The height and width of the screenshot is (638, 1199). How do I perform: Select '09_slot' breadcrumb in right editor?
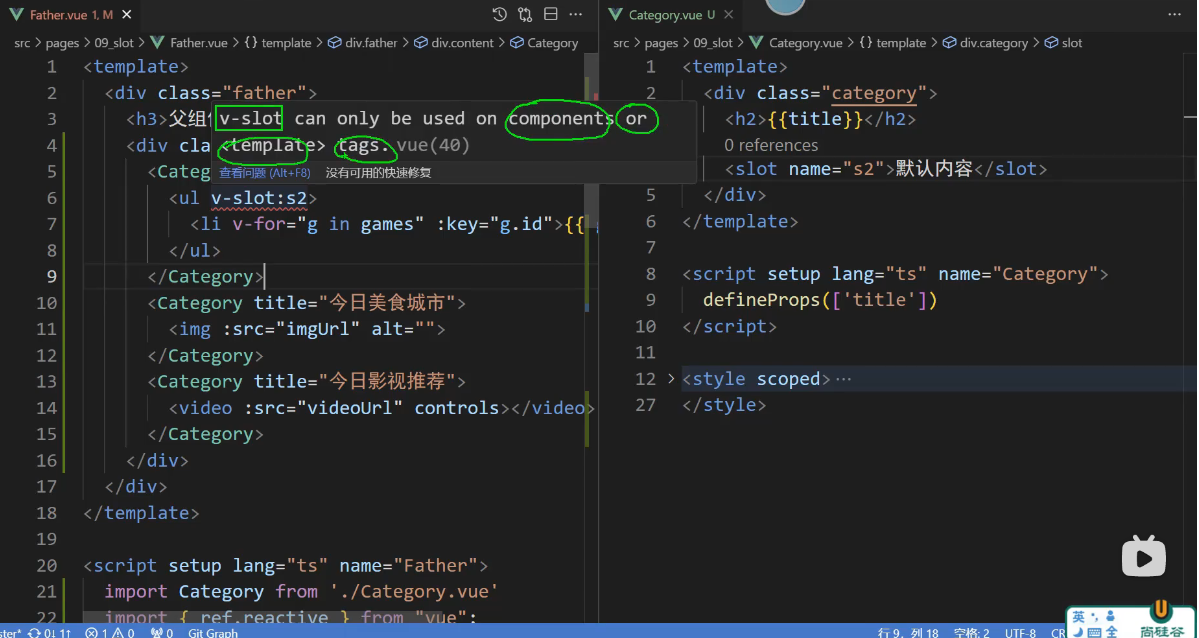[x=713, y=43]
